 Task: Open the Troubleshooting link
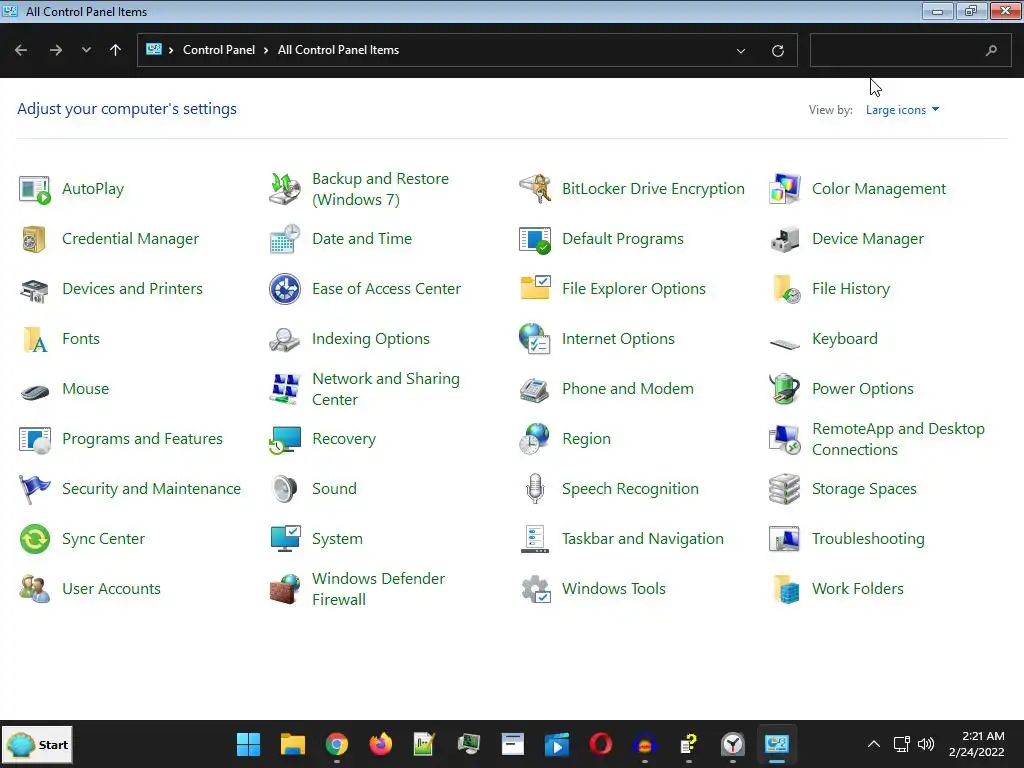point(868,539)
